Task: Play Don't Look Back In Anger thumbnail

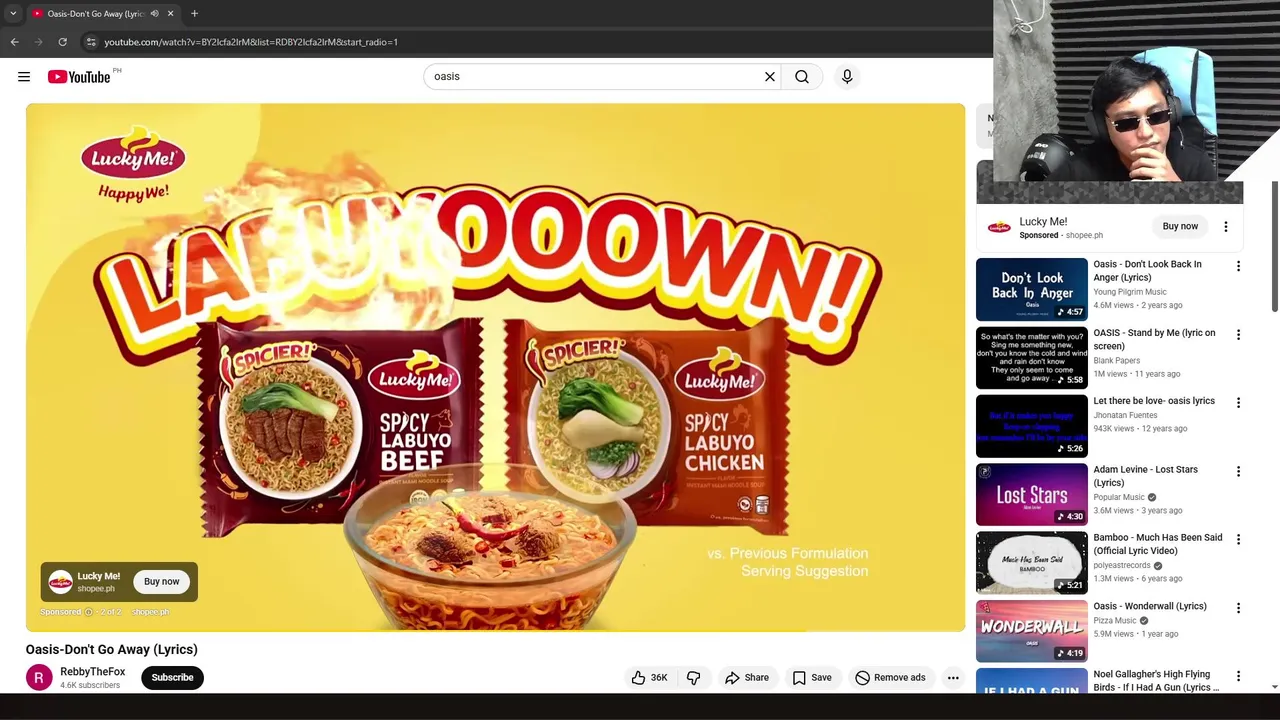Action: [1031, 289]
